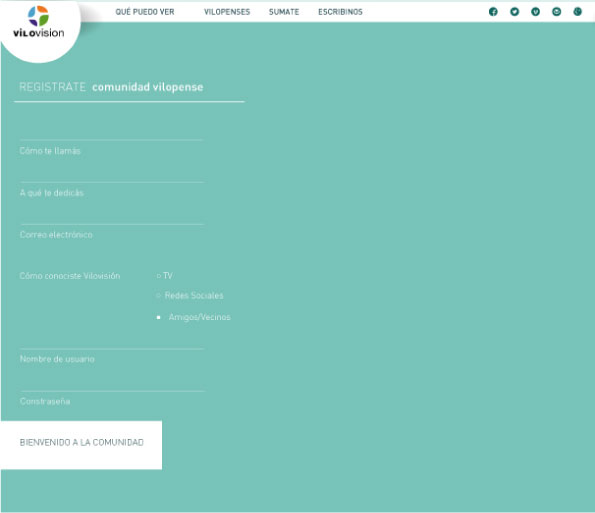
Task: Open the Facebook social icon
Action: 493,12
